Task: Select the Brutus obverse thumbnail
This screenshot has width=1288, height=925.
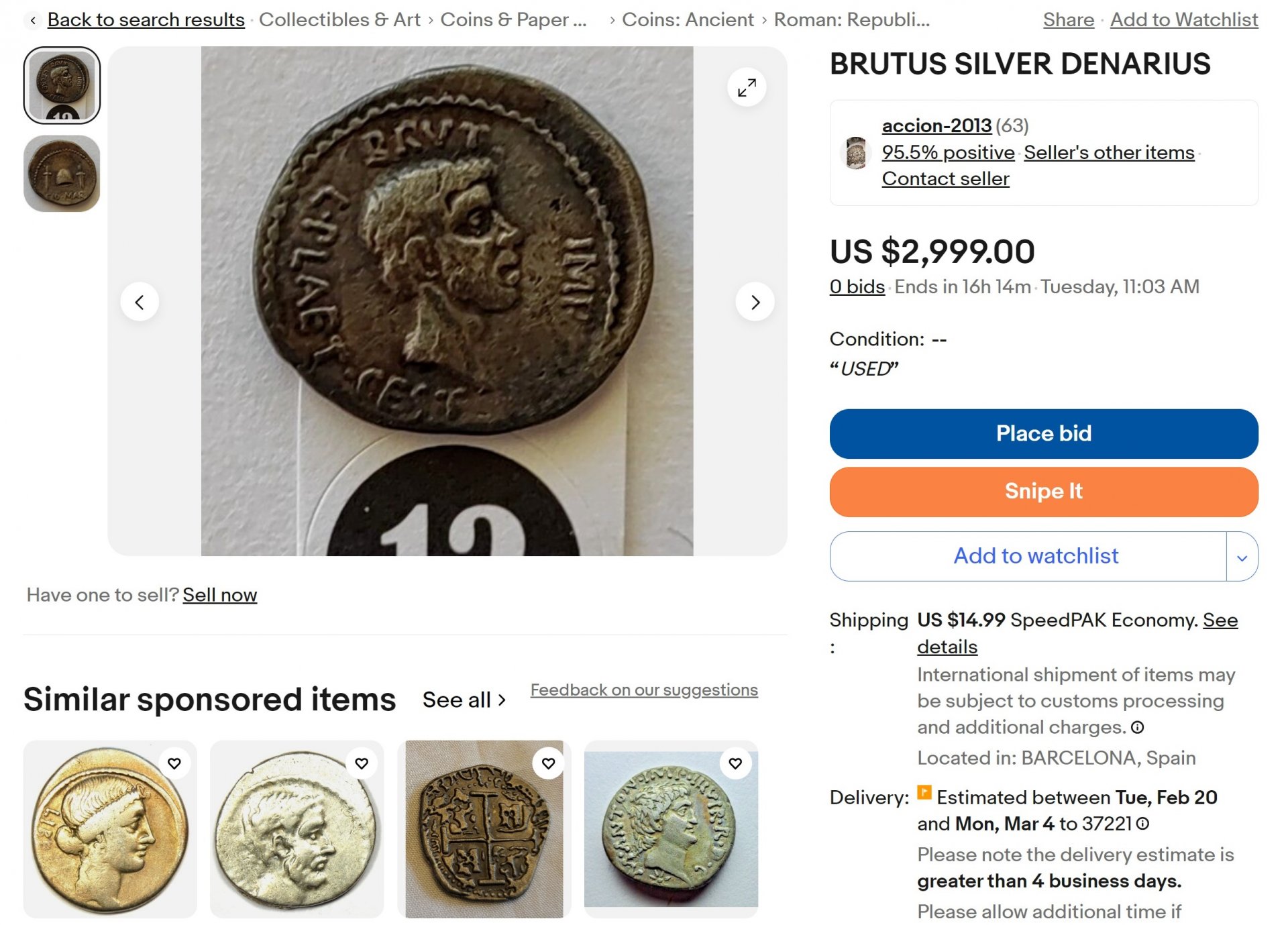Action: tap(62, 85)
